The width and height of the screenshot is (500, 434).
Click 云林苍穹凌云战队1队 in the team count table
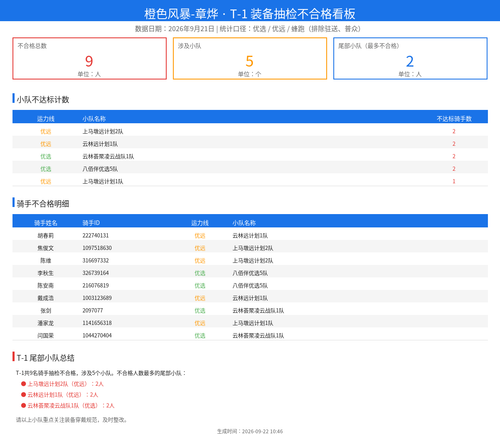[108, 156]
